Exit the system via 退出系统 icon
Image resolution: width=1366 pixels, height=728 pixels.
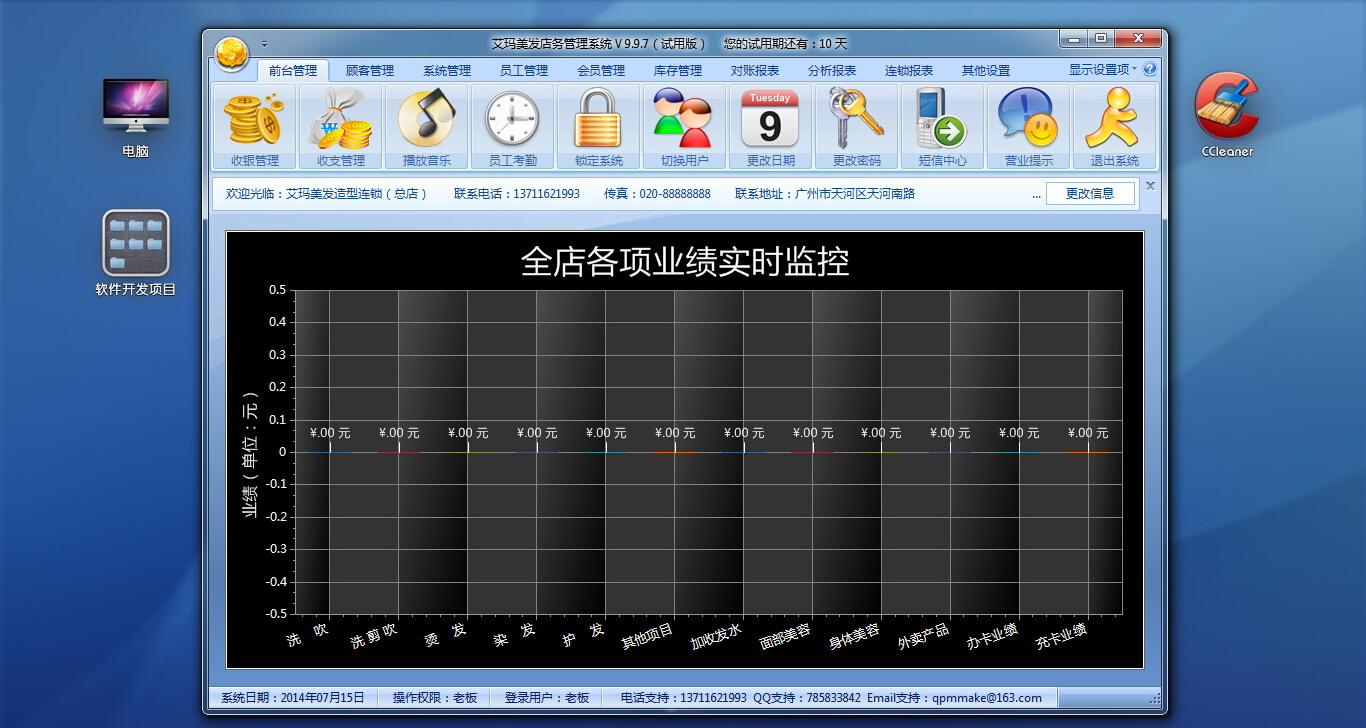pos(1113,124)
